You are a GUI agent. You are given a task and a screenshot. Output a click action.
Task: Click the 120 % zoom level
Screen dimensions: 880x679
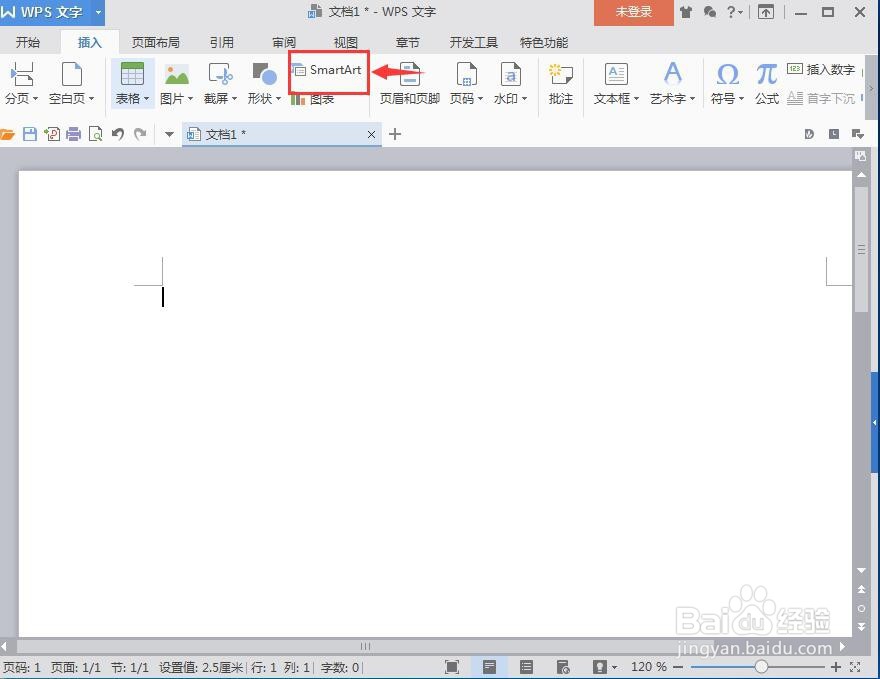(649, 667)
